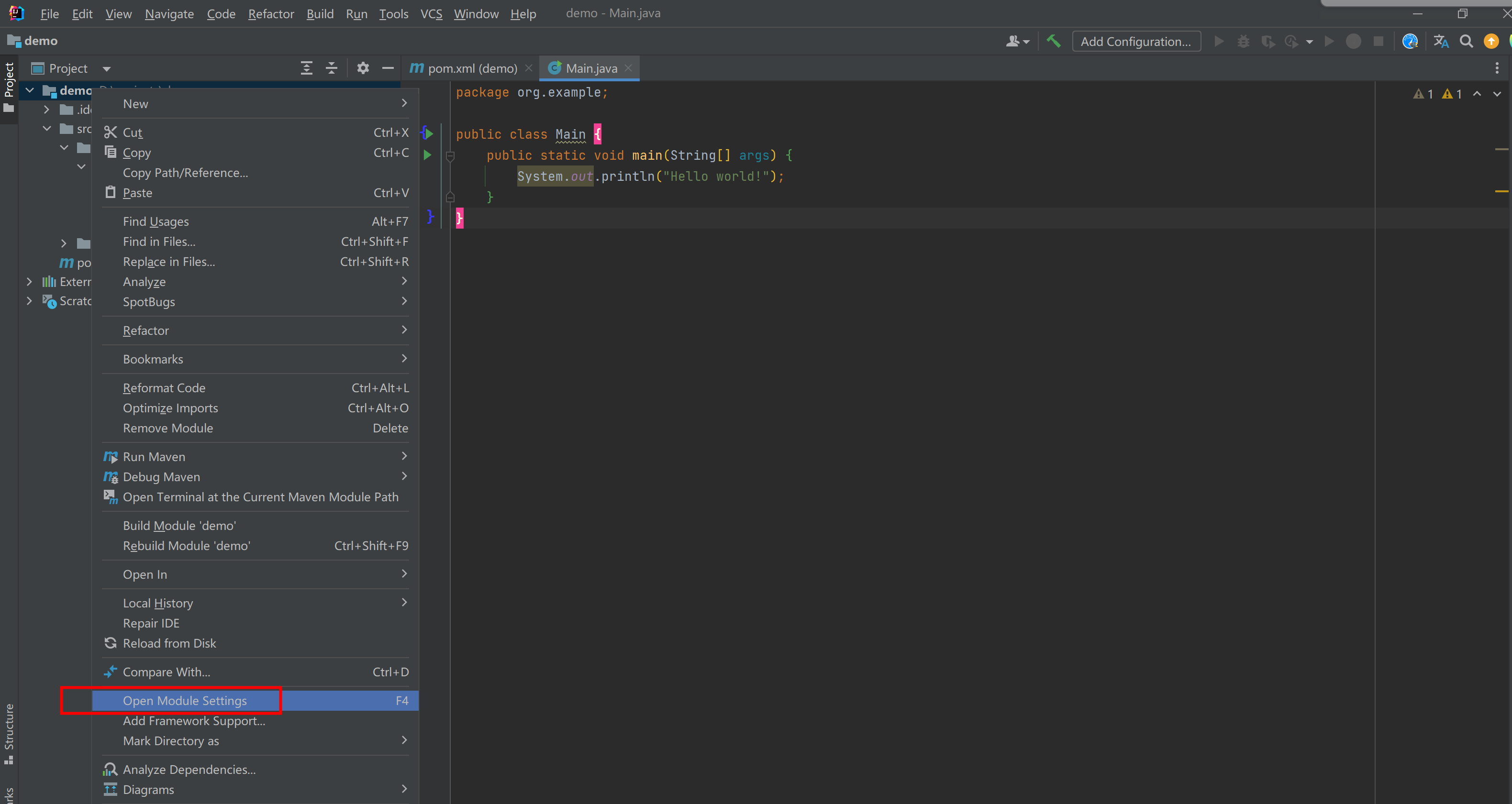Screen dimensions: 1512x804
Task: Click the Diagrams submenu arrow icon
Action: [x=405, y=790]
